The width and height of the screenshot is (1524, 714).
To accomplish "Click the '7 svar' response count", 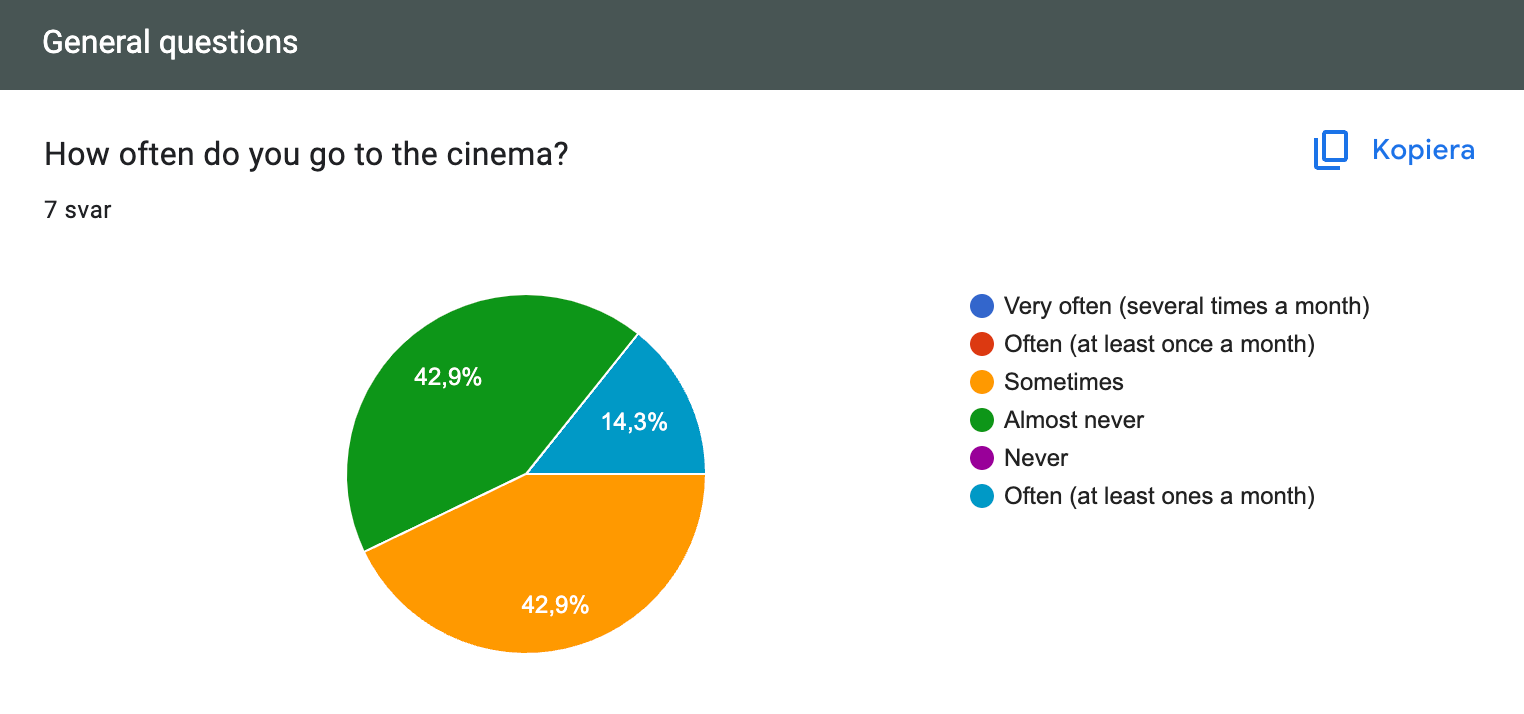I will click(78, 211).
